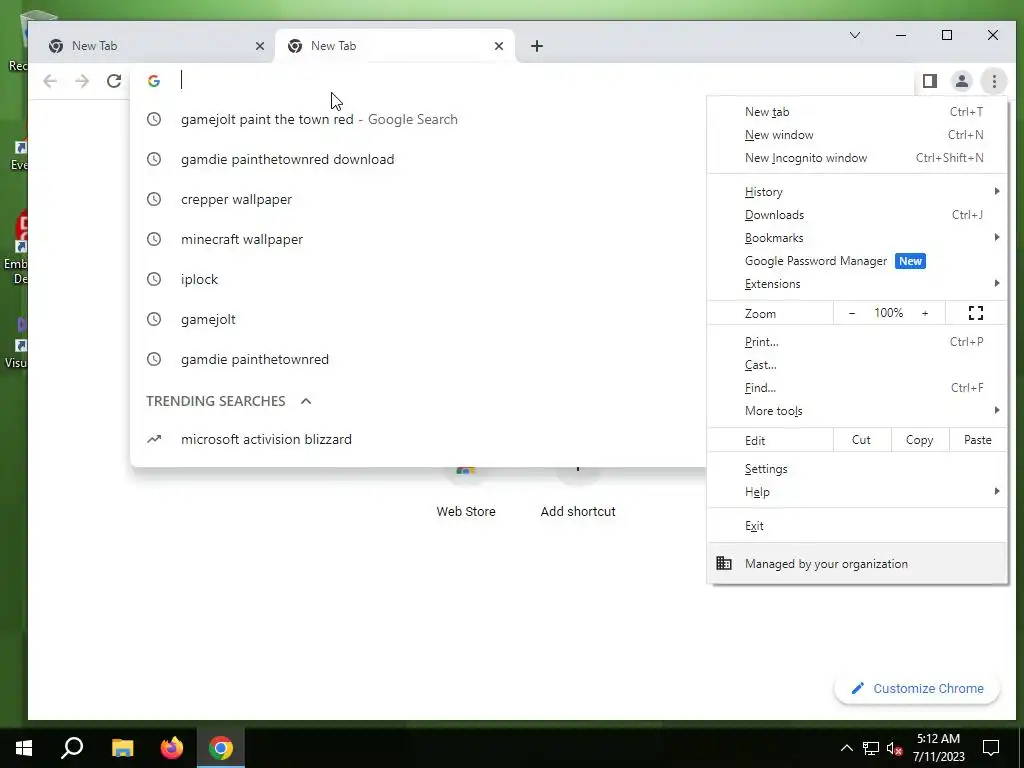Open Google Password Manager

point(857,261)
